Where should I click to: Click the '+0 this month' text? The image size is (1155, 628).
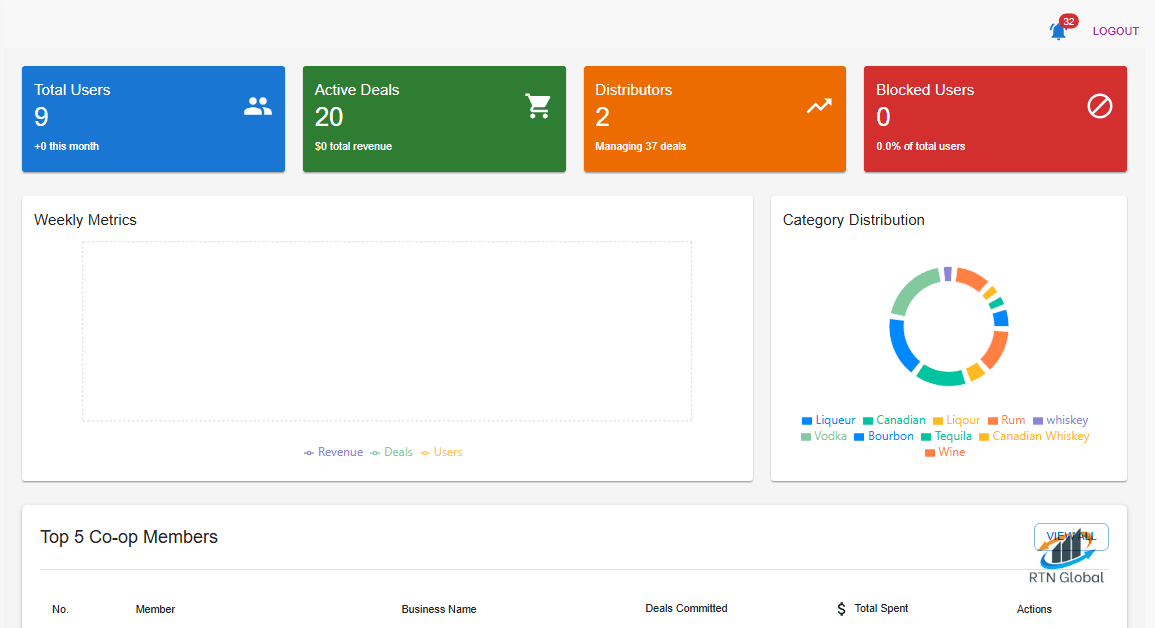tap(66, 147)
